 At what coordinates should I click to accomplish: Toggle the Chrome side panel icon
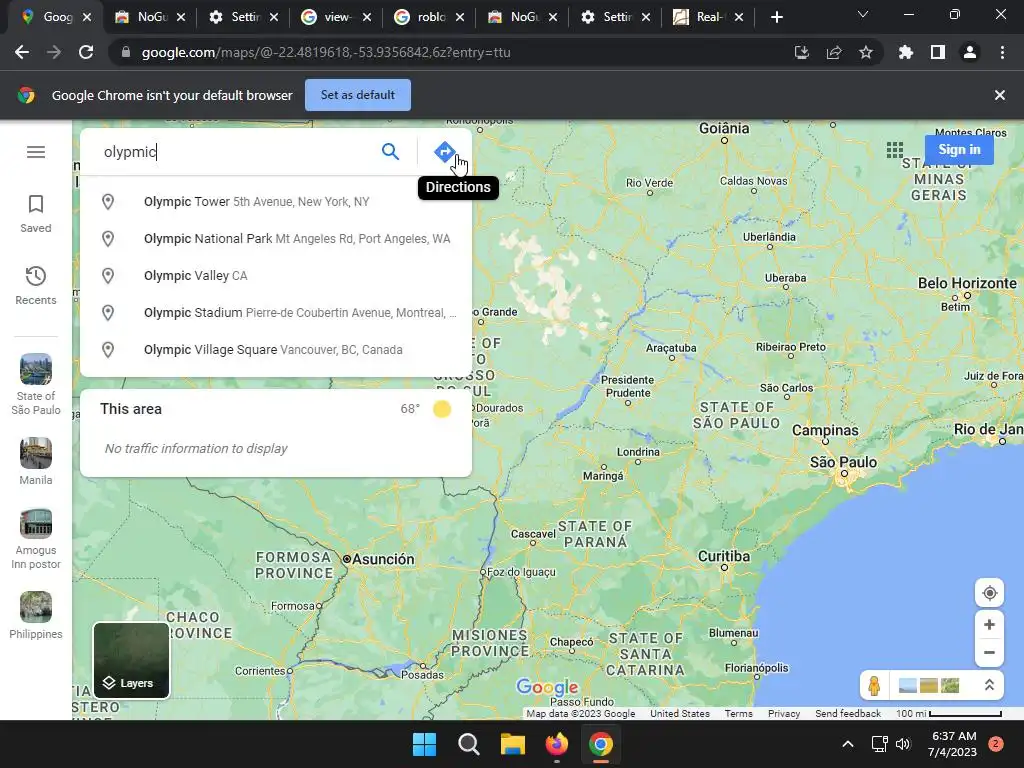click(x=938, y=52)
